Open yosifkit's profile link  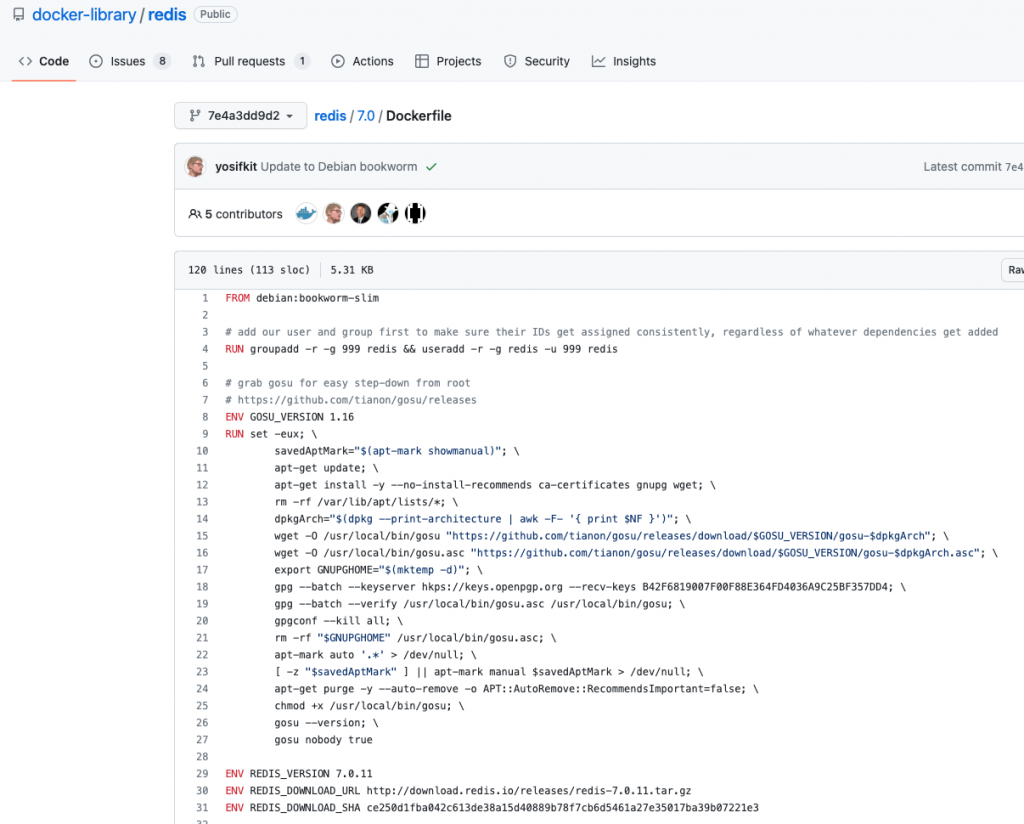tap(236, 166)
